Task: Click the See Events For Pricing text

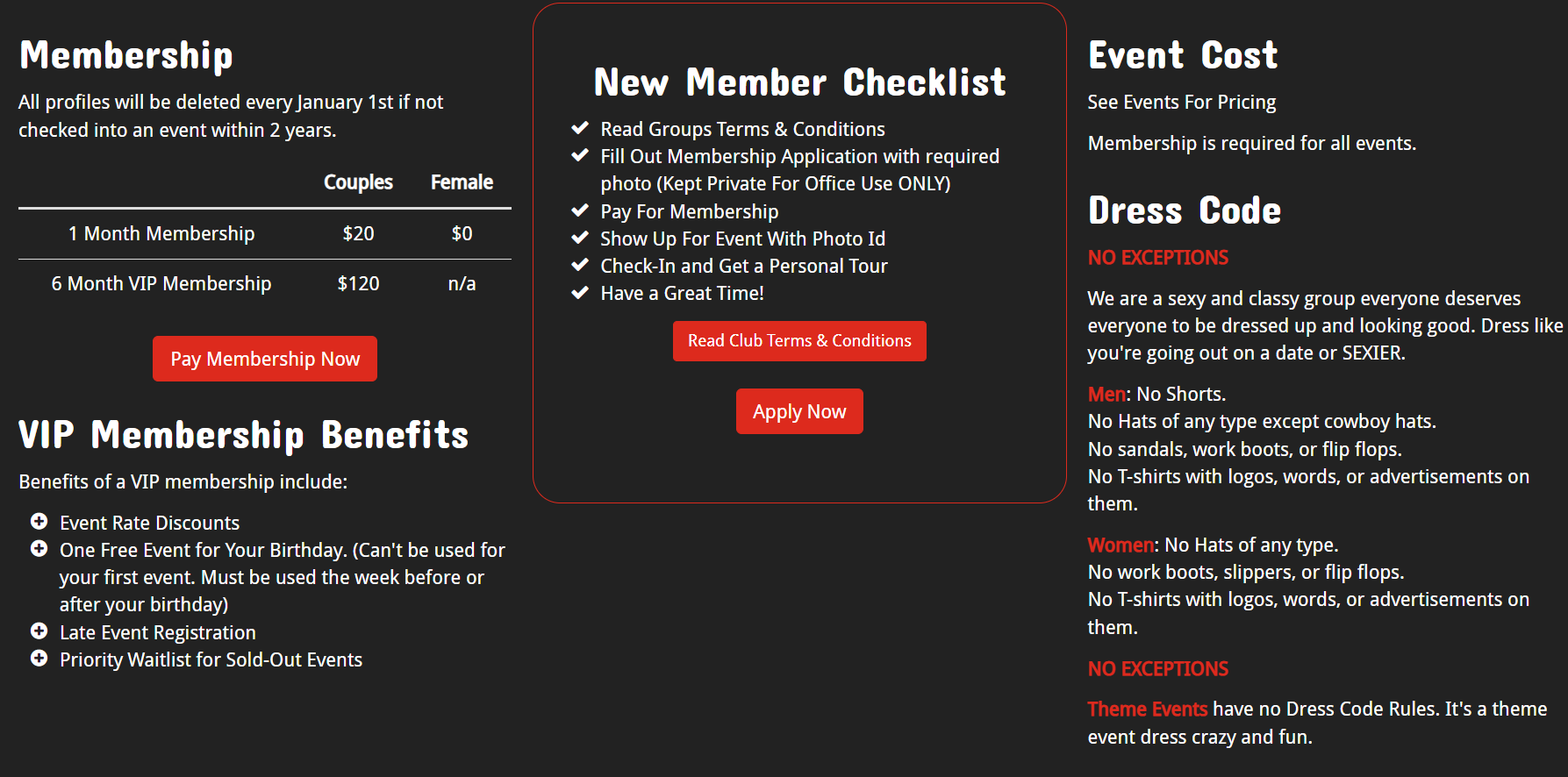Action: point(1181,102)
